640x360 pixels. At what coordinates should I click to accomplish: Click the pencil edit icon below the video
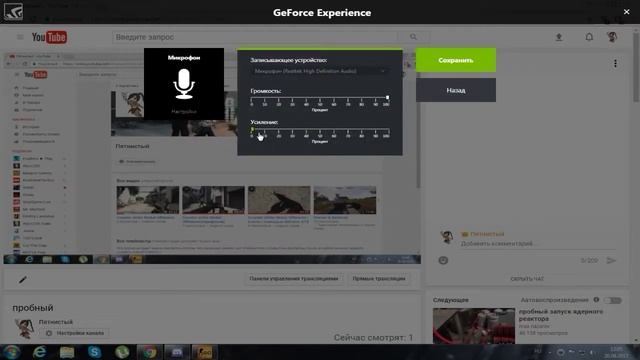point(23,279)
